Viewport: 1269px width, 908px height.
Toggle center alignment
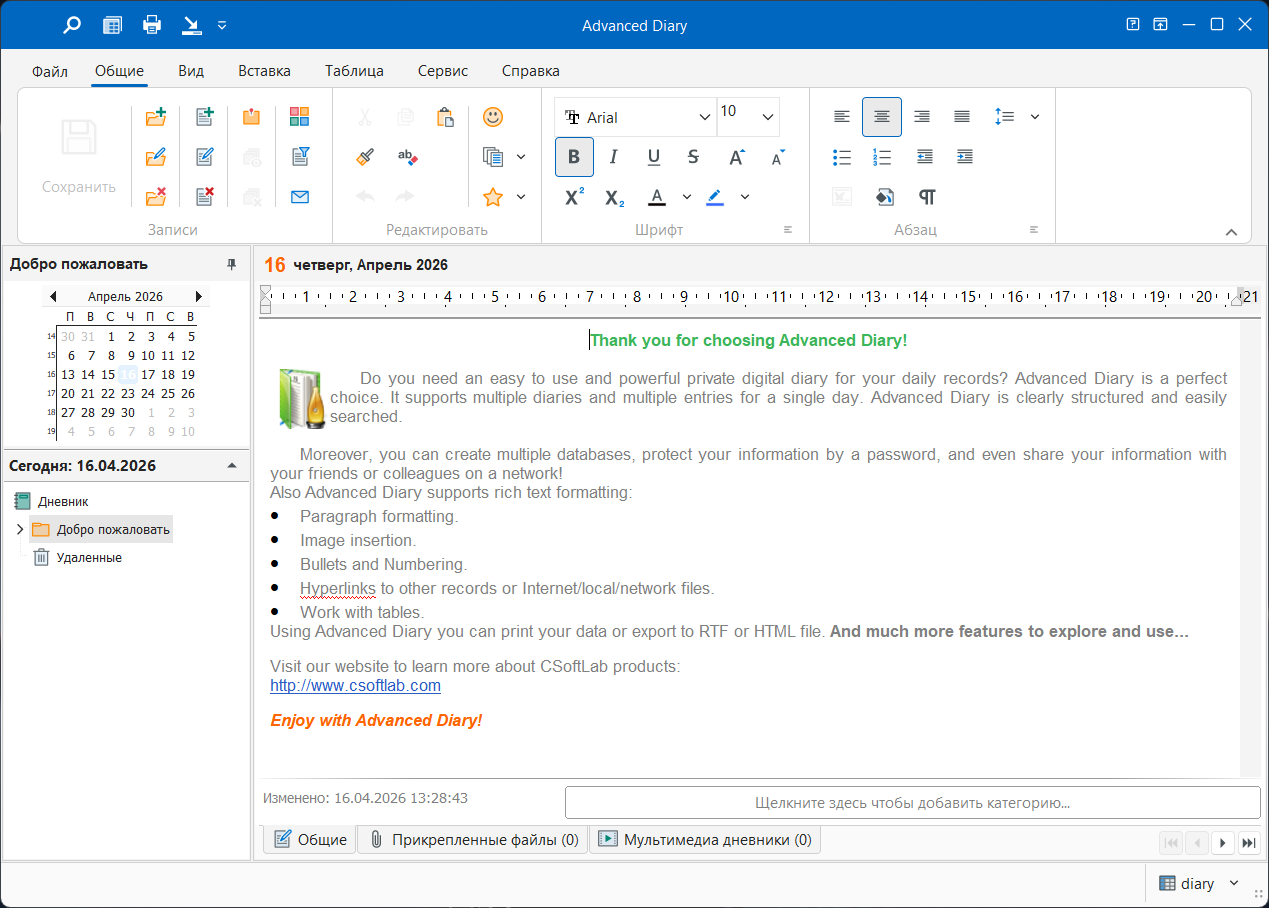(x=882, y=117)
